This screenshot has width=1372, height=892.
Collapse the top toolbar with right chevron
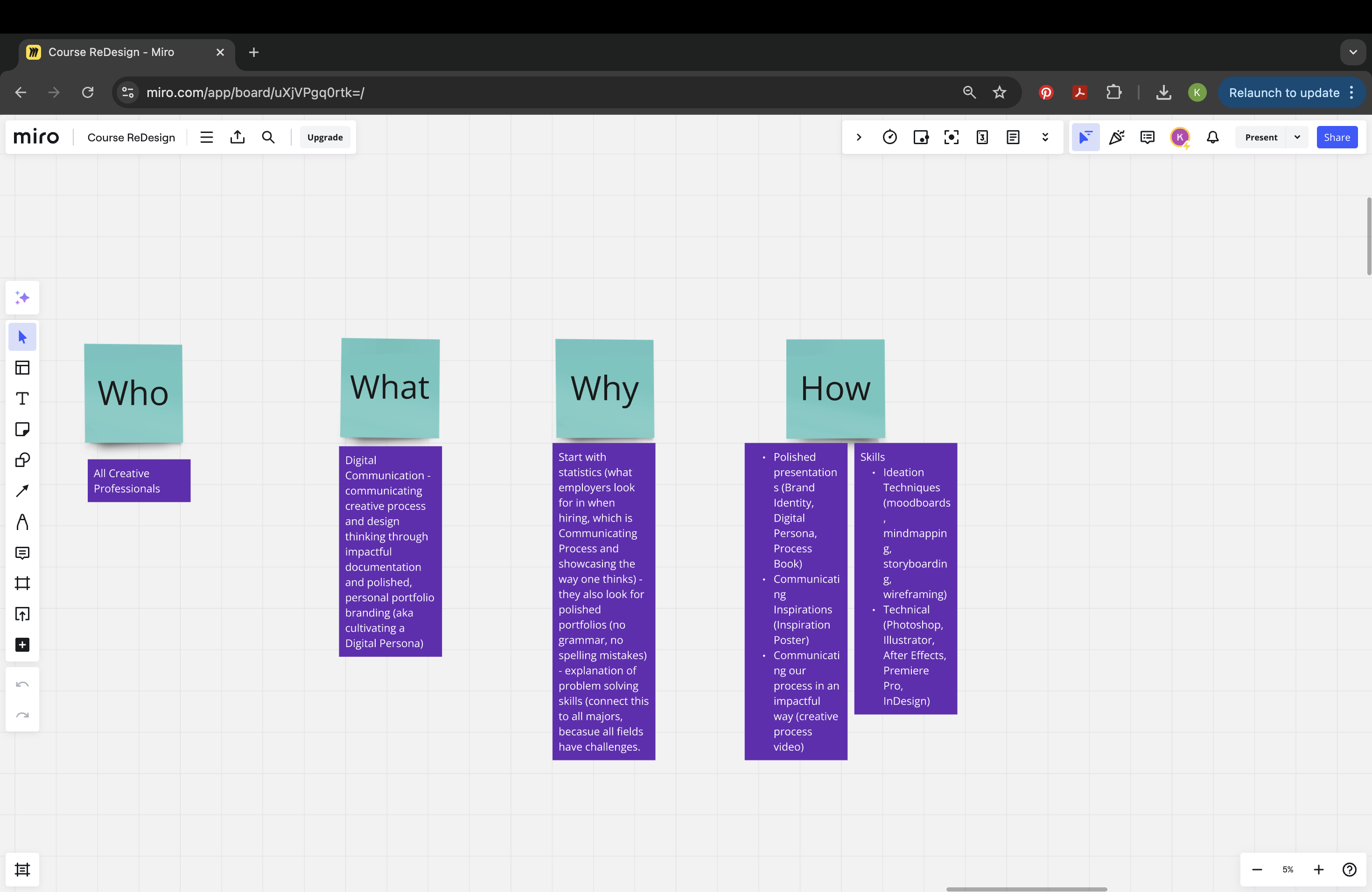pyautogui.click(x=859, y=137)
